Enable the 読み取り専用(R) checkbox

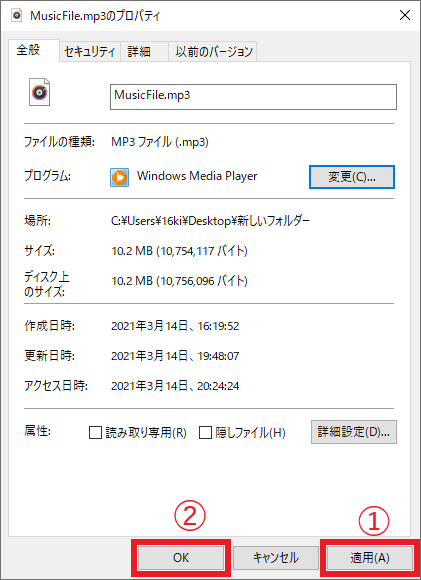click(95, 432)
